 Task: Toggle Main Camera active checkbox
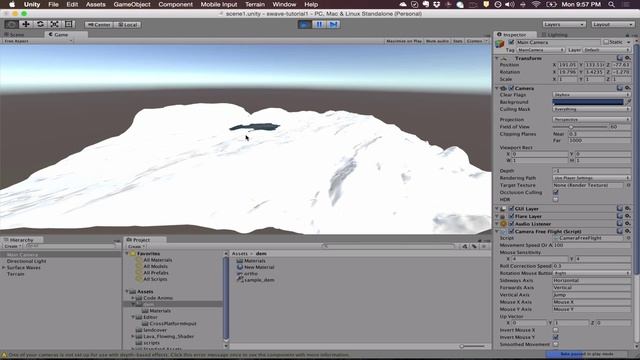511,42
